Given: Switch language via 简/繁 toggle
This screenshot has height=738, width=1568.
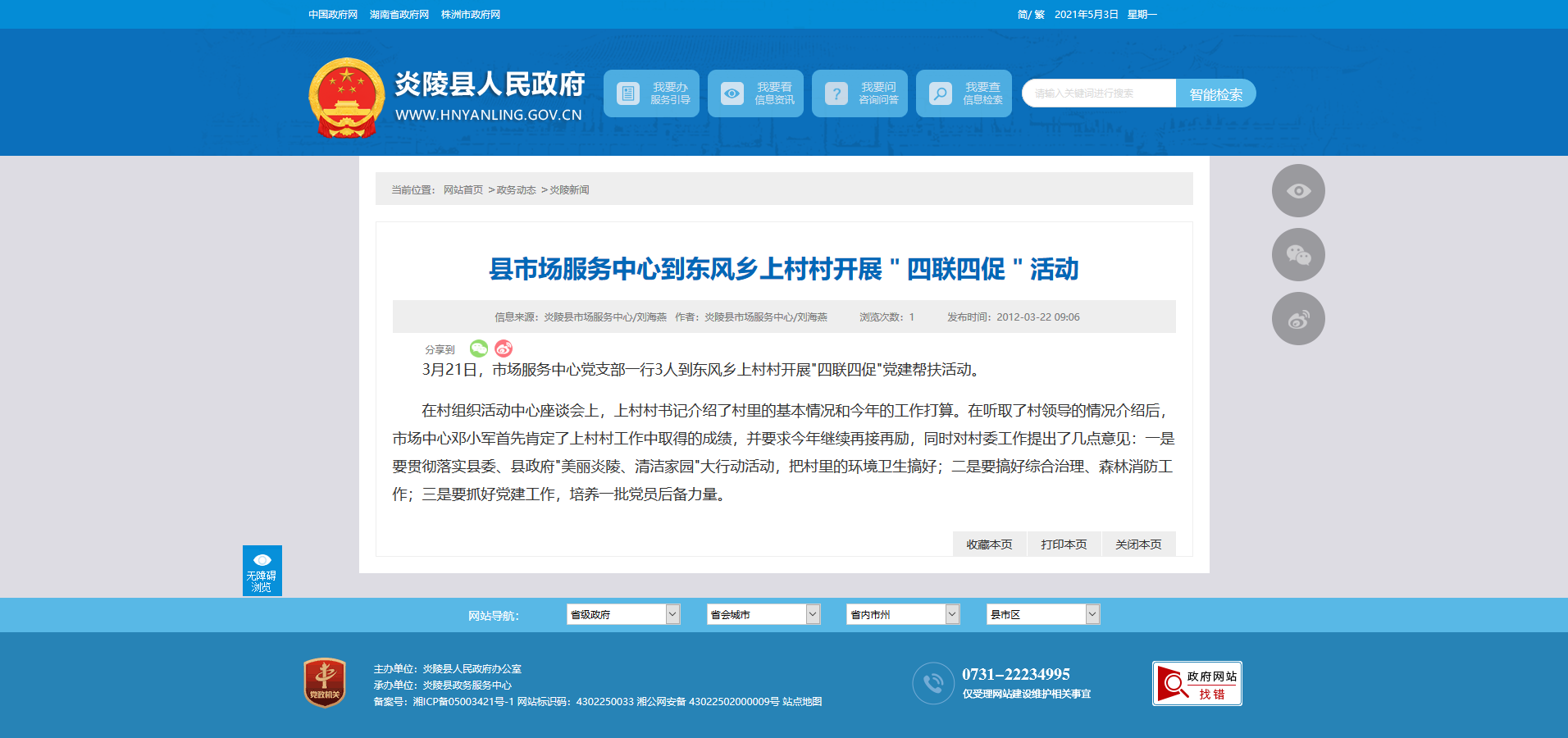Looking at the screenshot, I should [1031, 15].
